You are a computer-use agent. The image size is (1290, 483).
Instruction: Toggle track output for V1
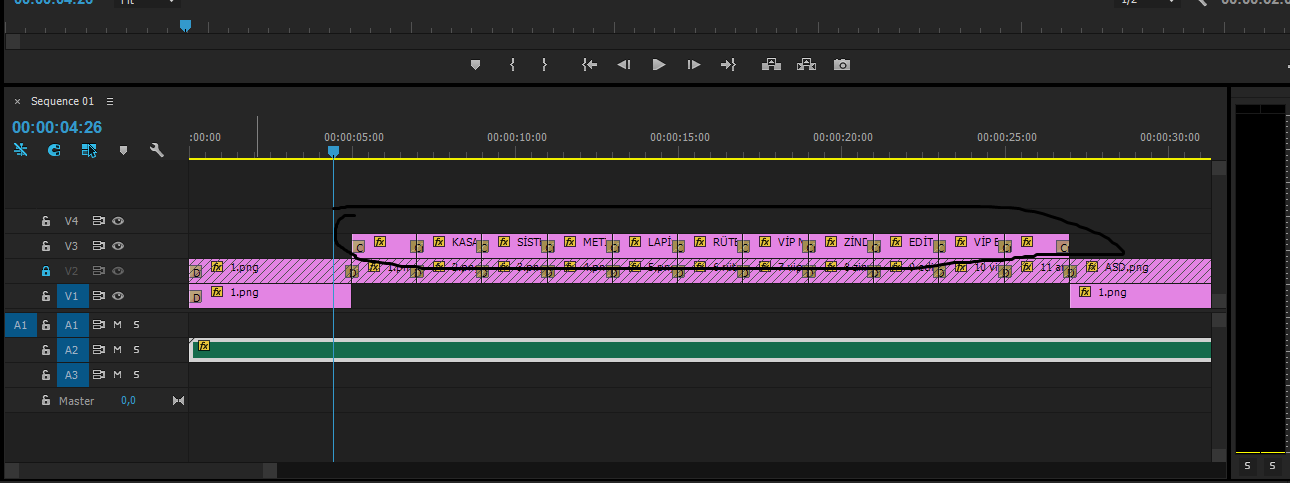pos(118,296)
